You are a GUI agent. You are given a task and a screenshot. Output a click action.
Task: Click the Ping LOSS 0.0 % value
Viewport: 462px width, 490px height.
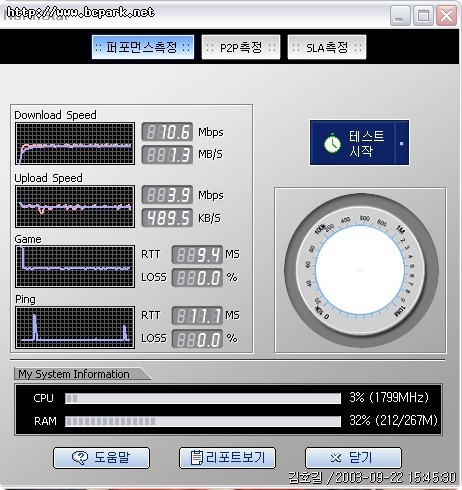click(x=197, y=339)
